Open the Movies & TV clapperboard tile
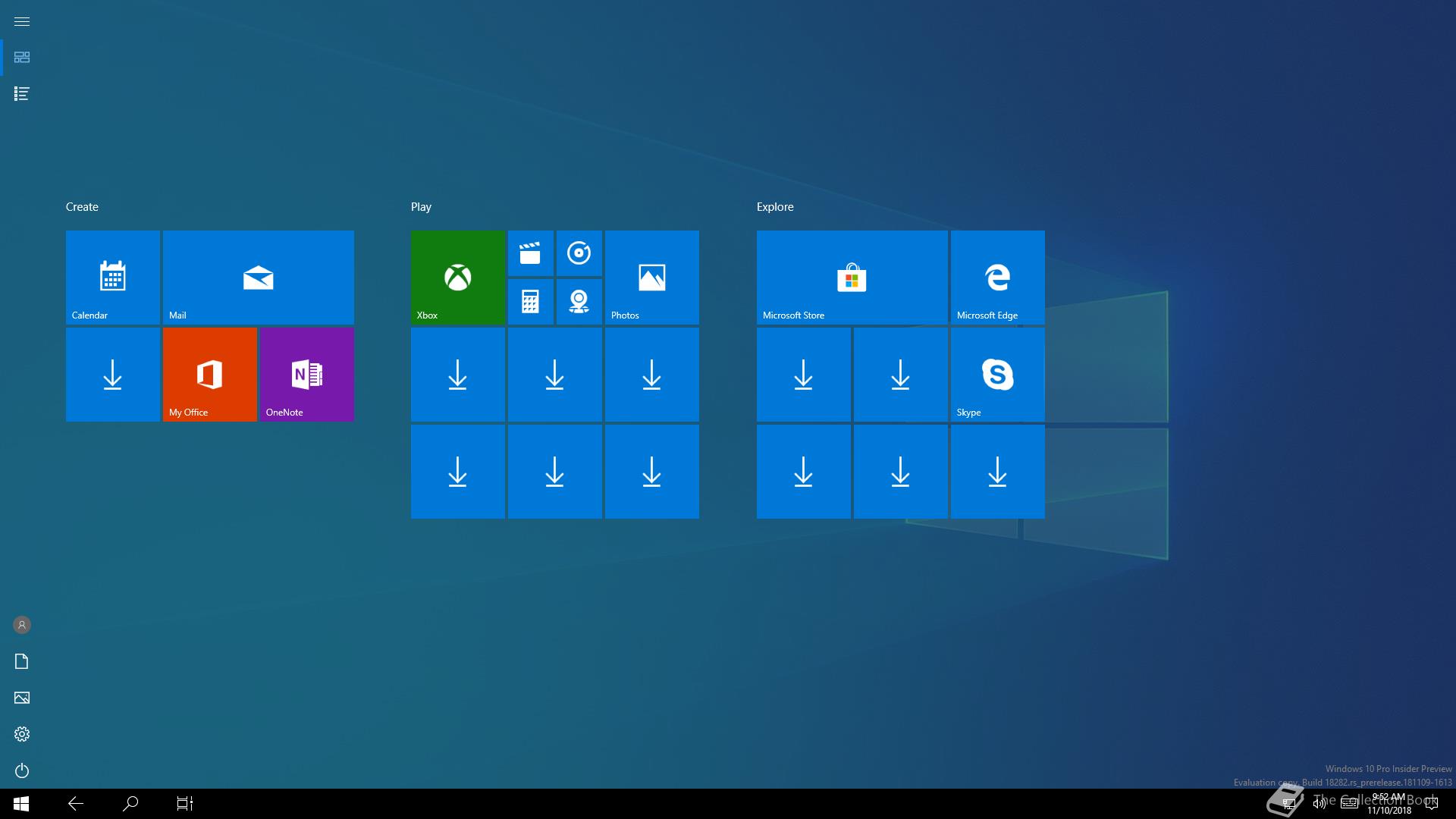The image size is (1456, 819). 531,253
